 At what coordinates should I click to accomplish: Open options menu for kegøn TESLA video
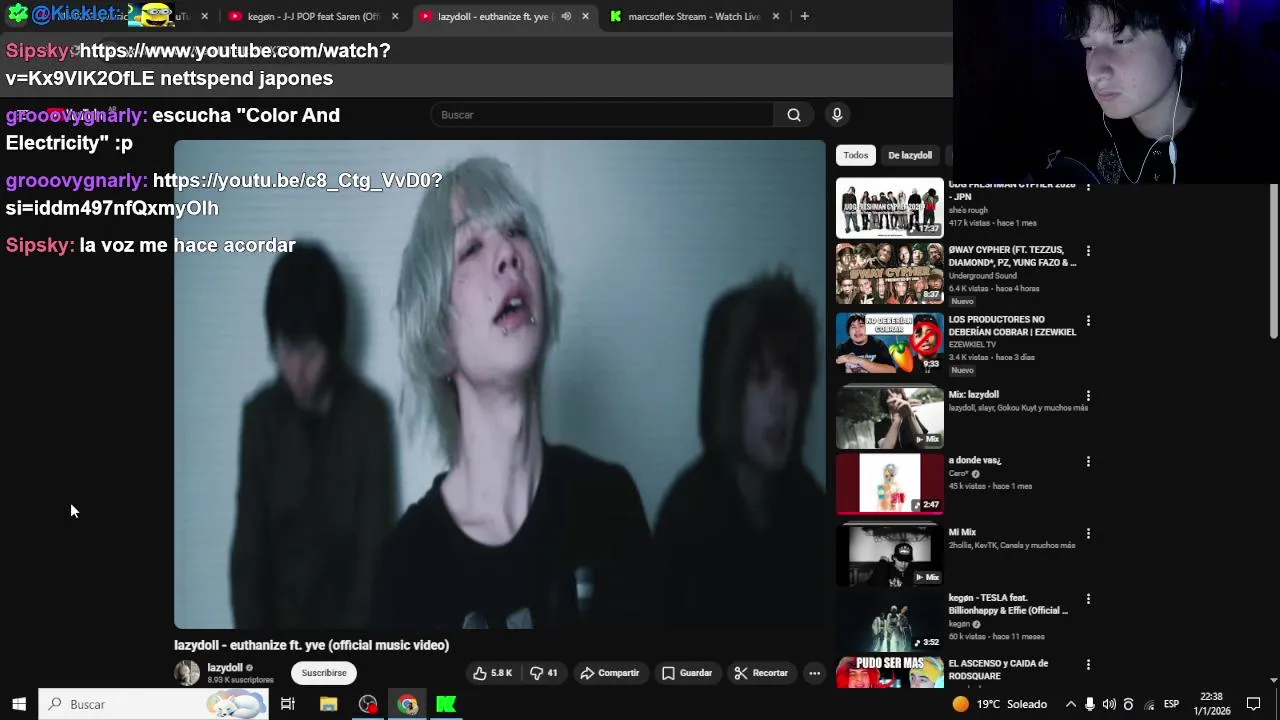(1088, 599)
